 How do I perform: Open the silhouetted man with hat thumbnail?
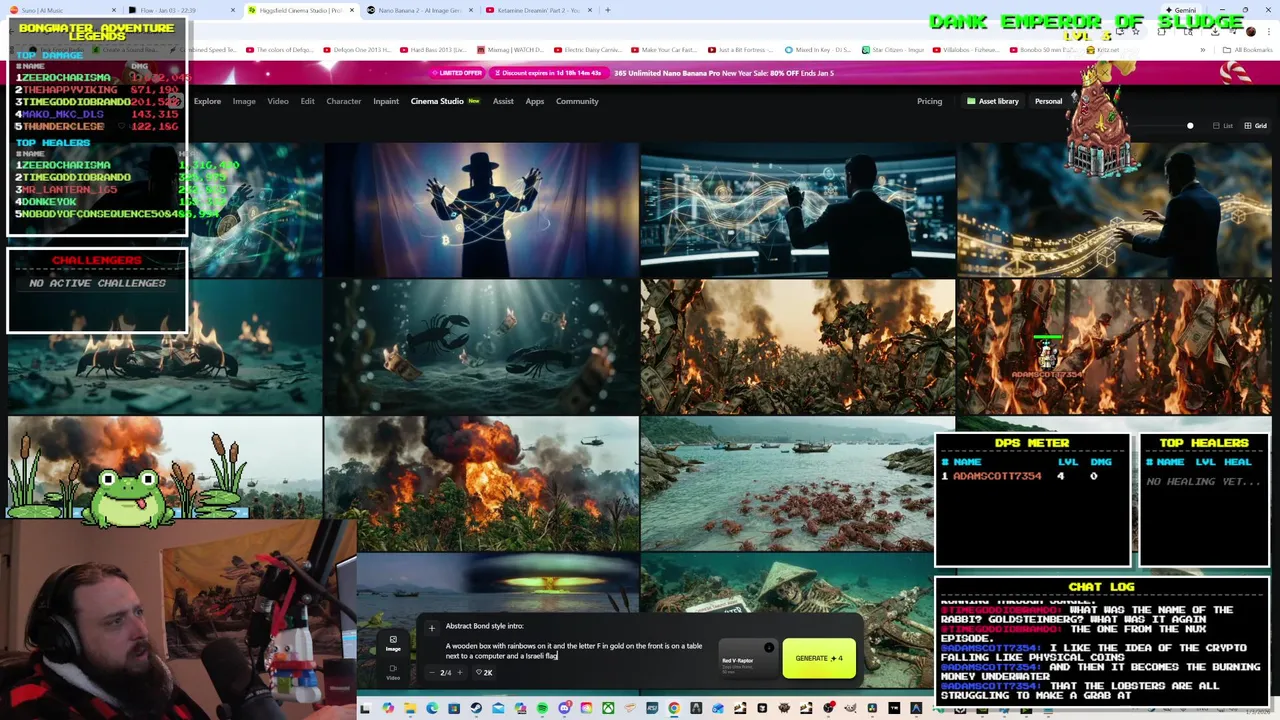(x=481, y=209)
